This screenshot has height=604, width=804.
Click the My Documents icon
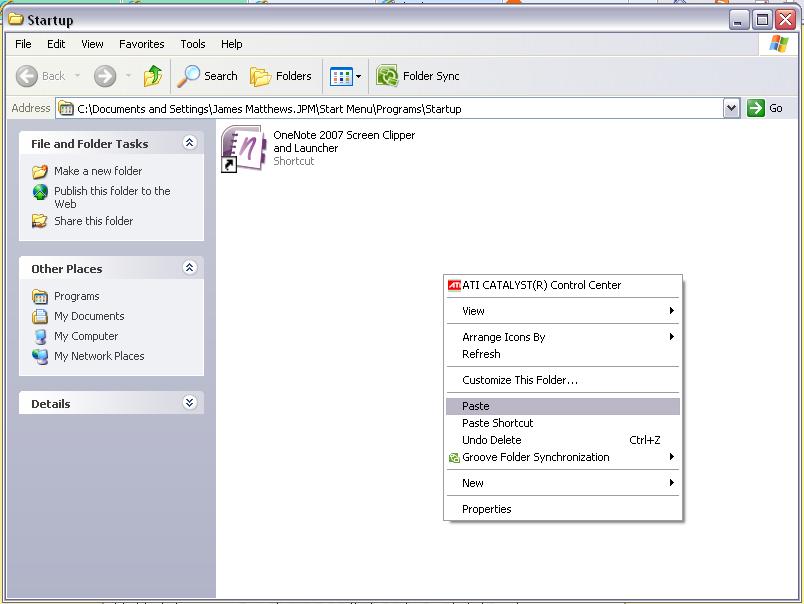[40, 316]
